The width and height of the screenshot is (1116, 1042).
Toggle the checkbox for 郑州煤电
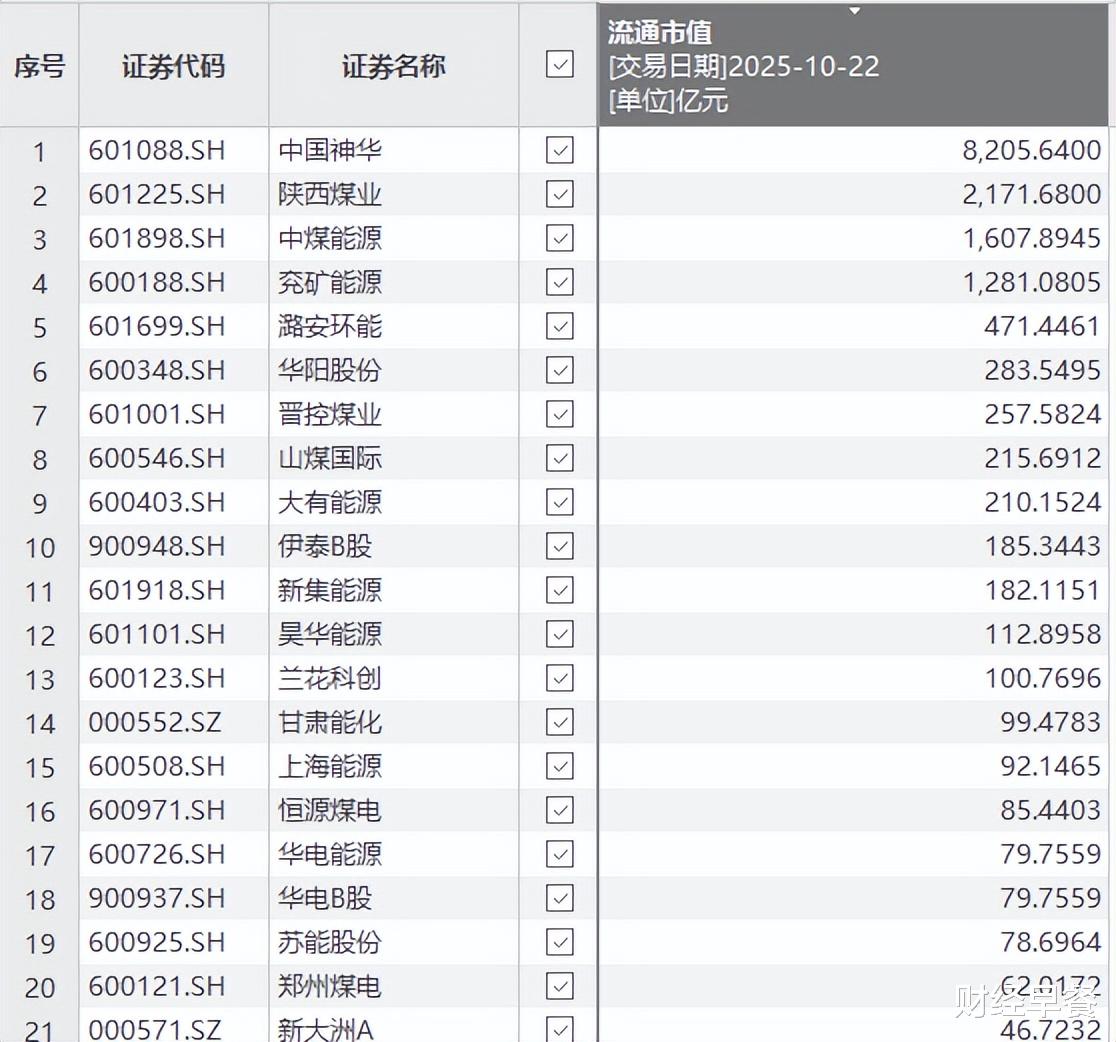pyautogui.click(x=559, y=986)
